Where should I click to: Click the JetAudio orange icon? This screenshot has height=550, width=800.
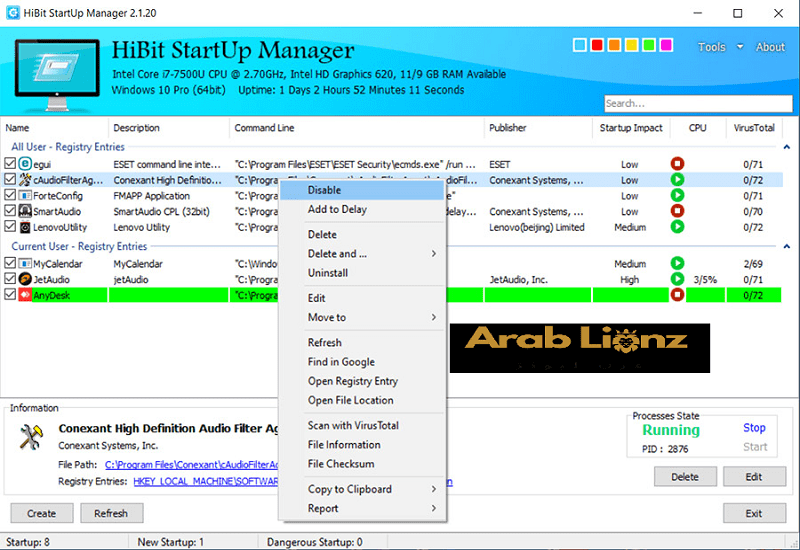[25, 279]
